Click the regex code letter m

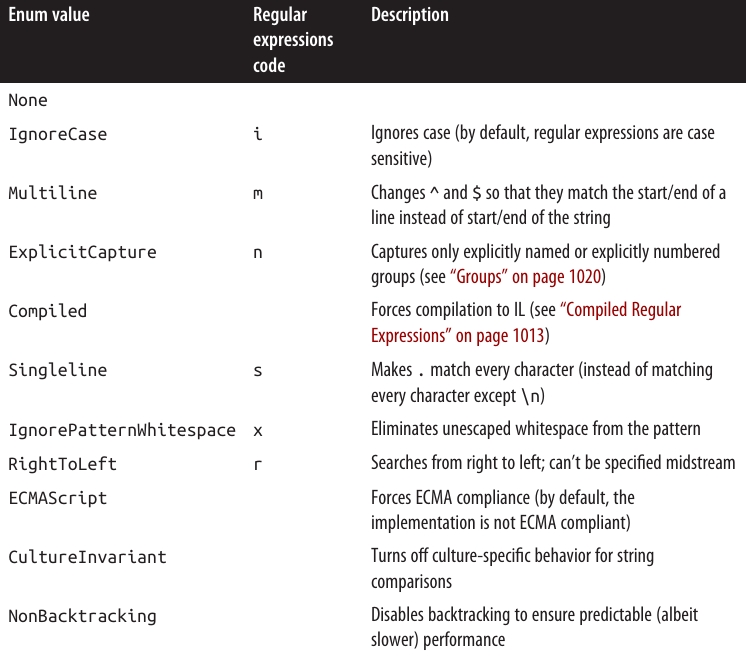pyautogui.click(x=258, y=193)
